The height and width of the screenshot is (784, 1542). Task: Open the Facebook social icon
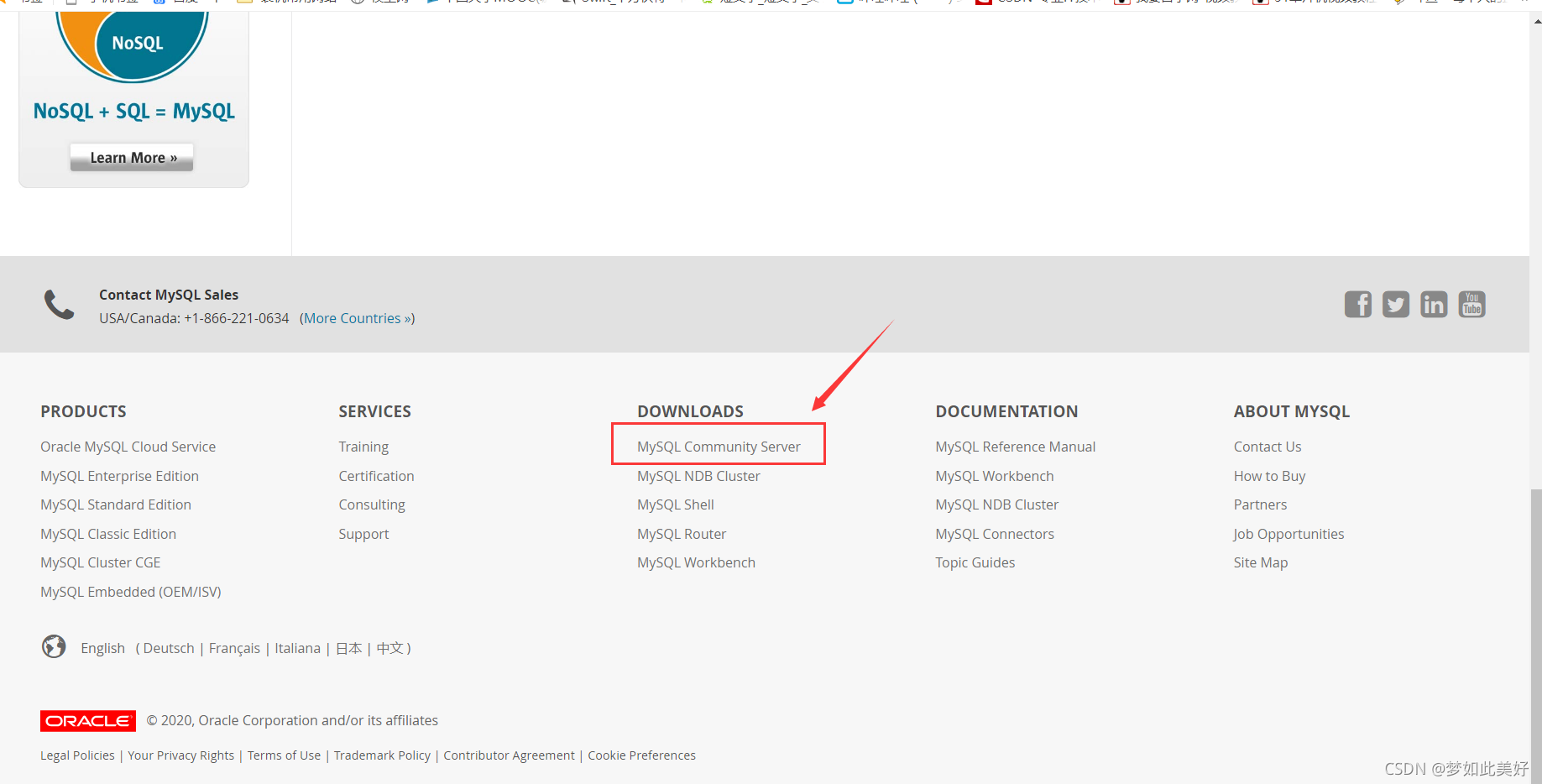click(x=1357, y=304)
